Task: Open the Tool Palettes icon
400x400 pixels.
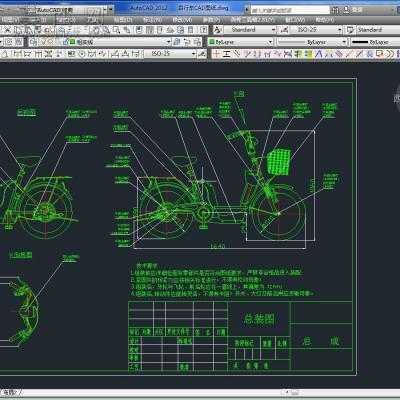Action: click(x=160, y=30)
